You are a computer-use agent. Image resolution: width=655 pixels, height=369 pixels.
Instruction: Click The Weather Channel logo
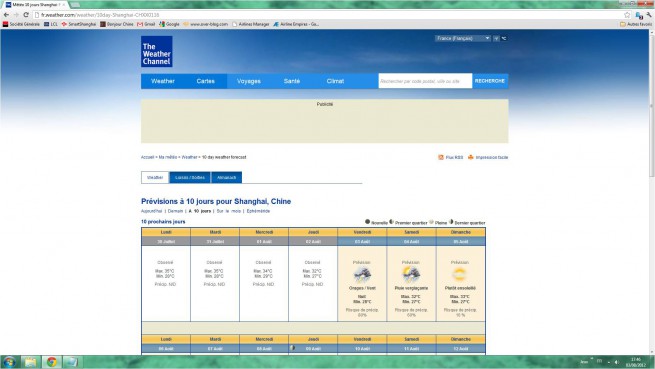pos(157,51)
